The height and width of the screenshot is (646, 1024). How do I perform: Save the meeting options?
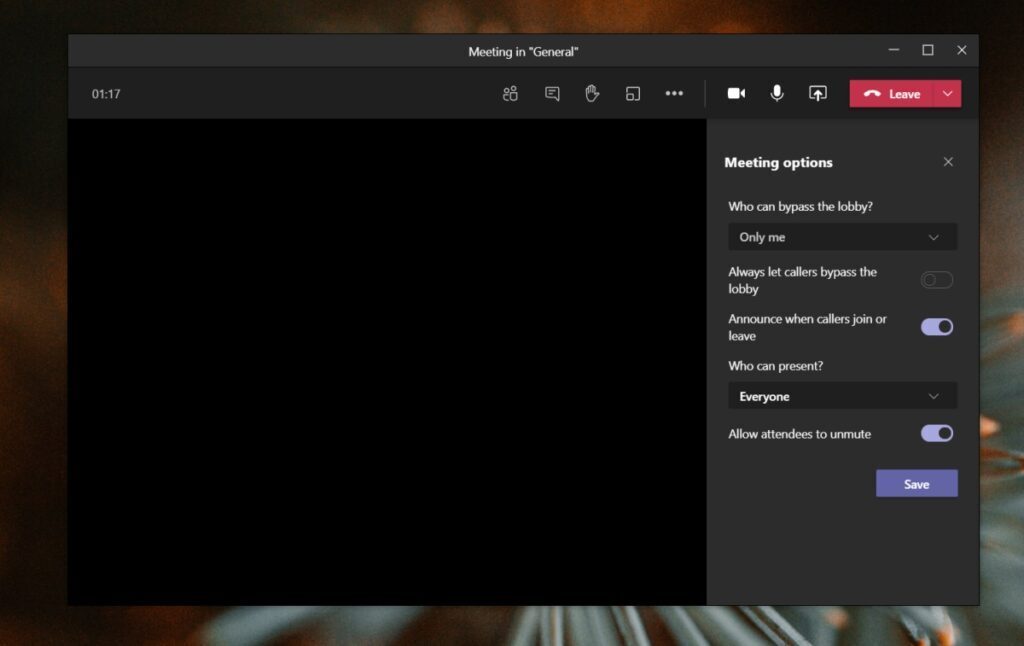tap(916, 483)
